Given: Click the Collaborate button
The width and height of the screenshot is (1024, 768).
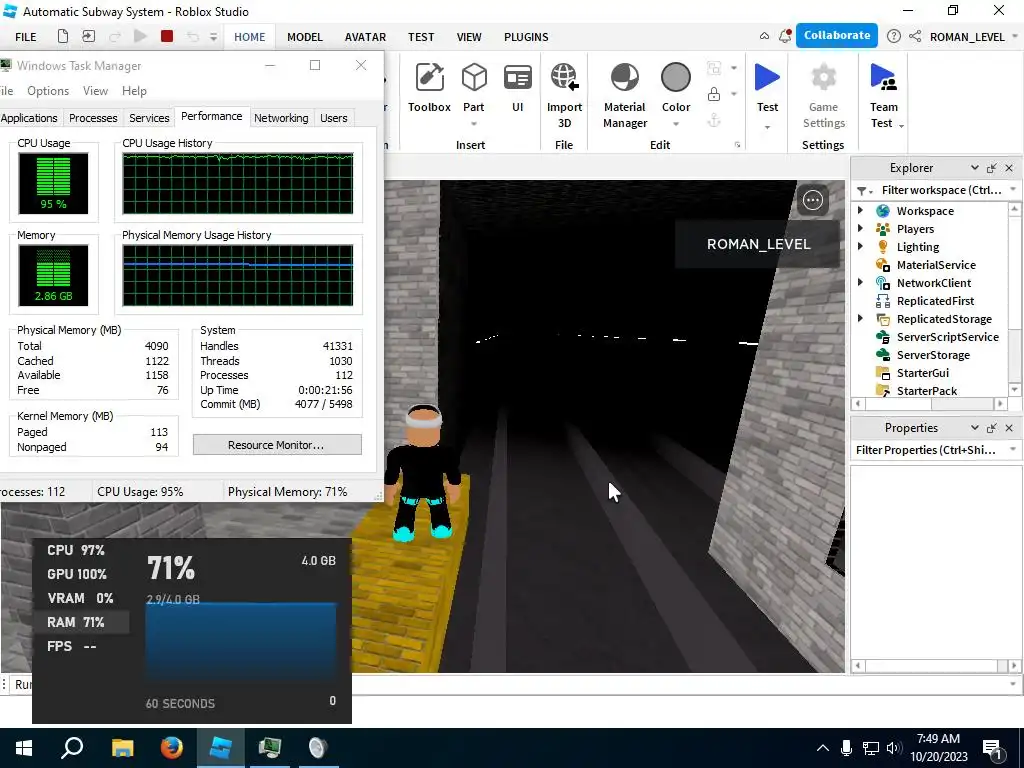Looking at the screenshot, I should click(x=837, y=35).
